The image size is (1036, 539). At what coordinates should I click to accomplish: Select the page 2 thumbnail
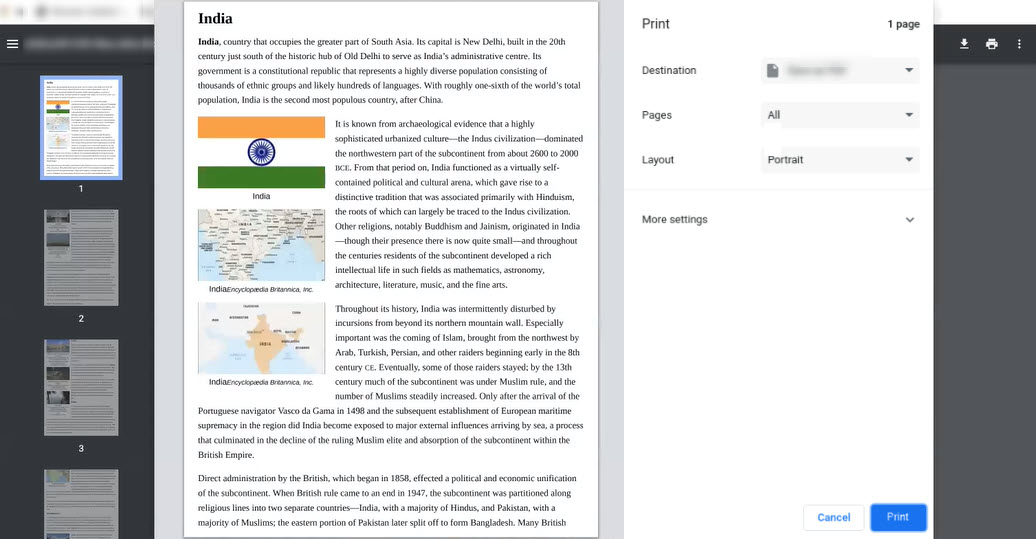81,257
